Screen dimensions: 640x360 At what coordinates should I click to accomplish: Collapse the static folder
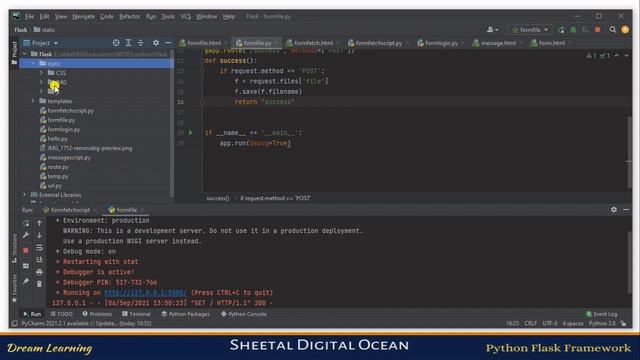coord(33,64)
